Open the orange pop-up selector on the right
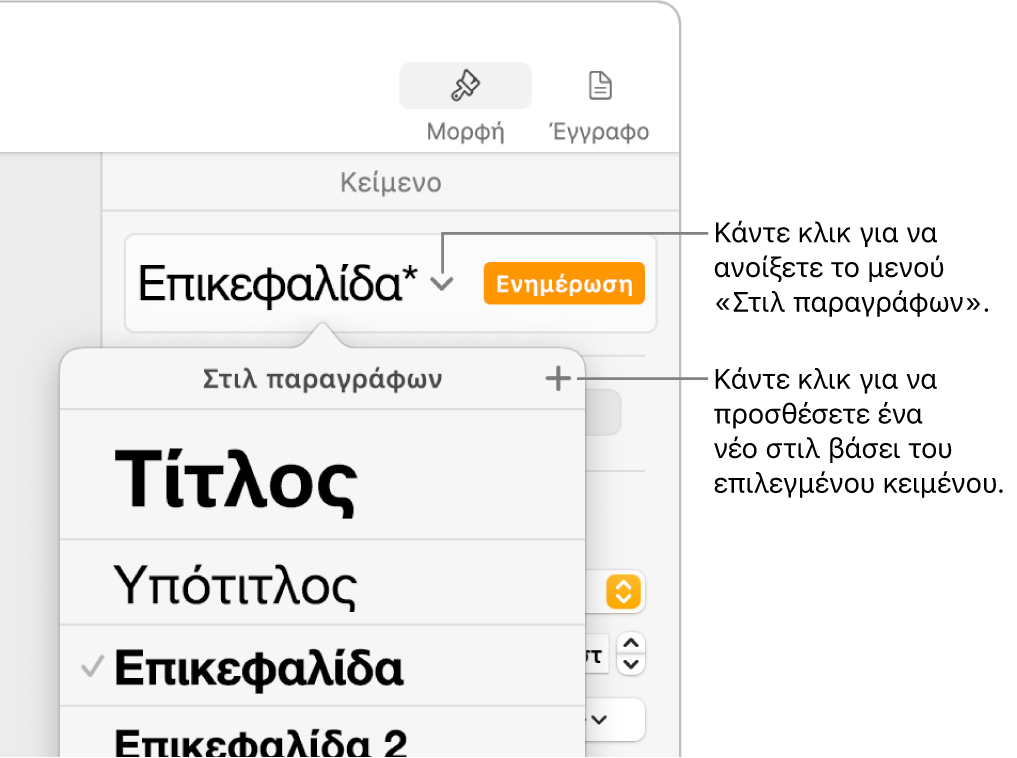The height and width of the screenshot is (758, 1017). click(x=622, y=593)
